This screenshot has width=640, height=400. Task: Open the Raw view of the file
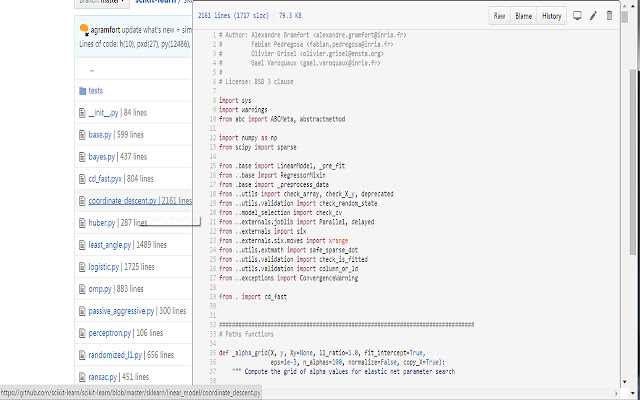click(499, 16)
